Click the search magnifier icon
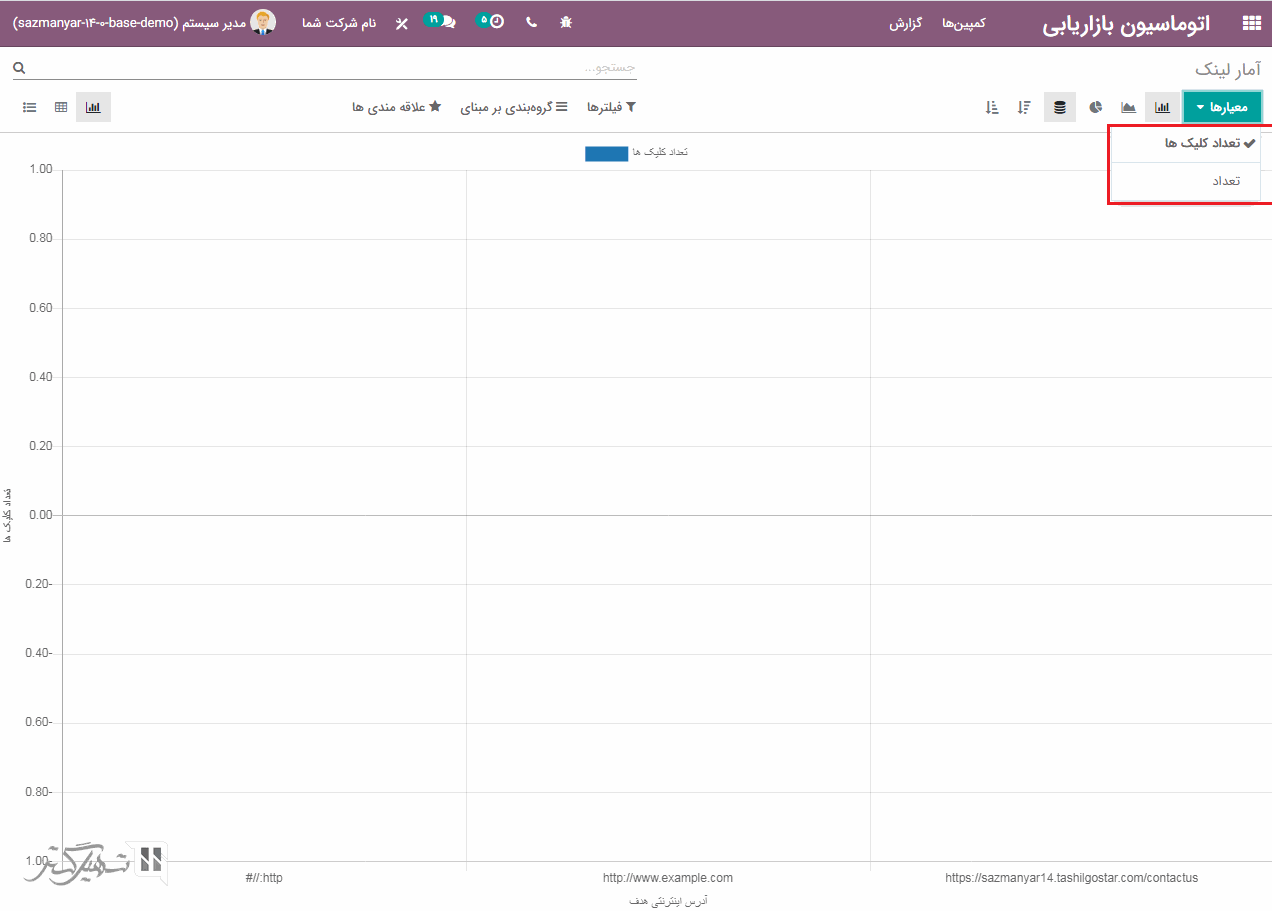Image resolution: width=1272 pixels, height=911 pixels. [x=19, y=68]
